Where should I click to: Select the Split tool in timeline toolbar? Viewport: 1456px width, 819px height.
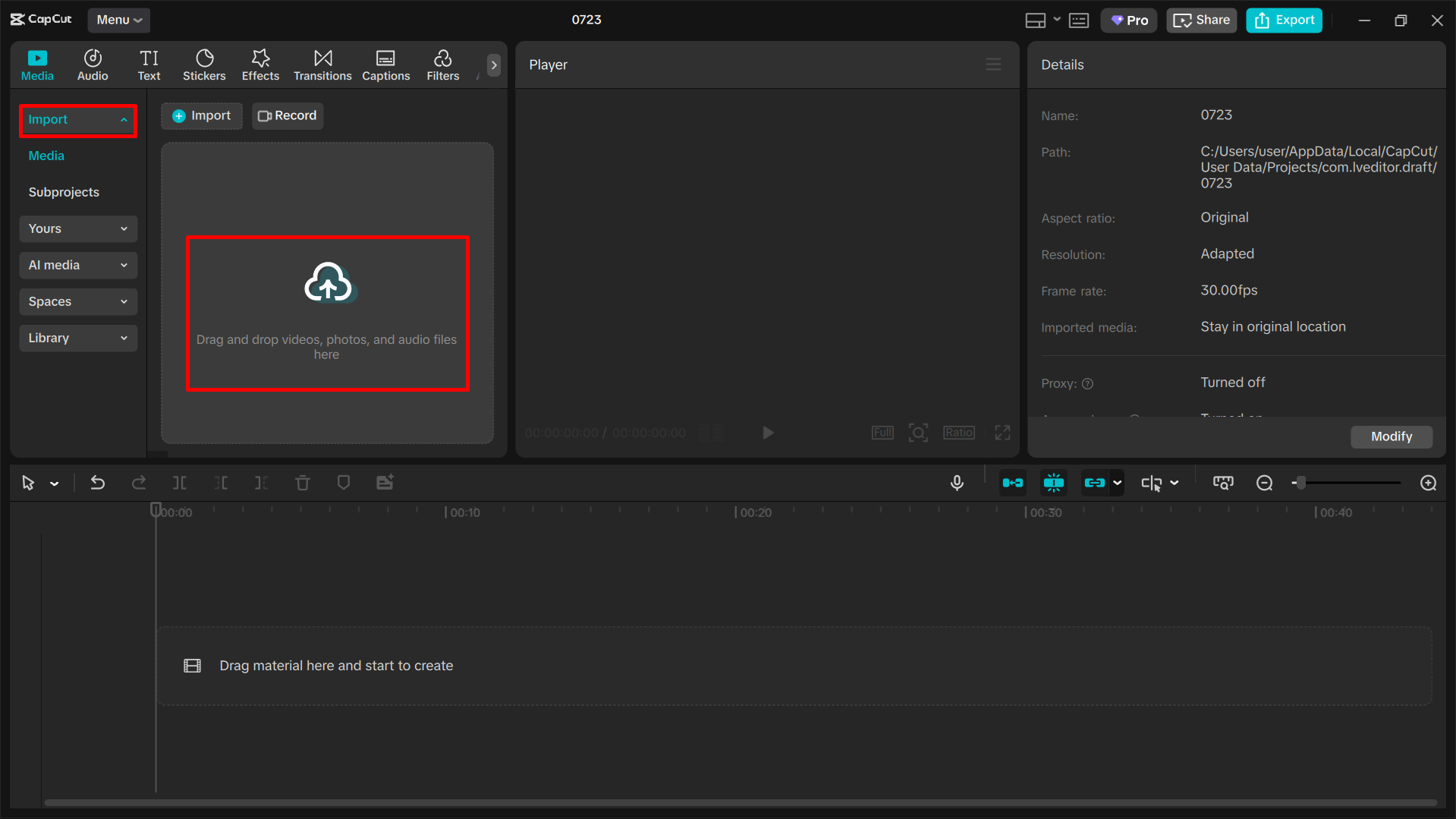[x=180, y=482]
